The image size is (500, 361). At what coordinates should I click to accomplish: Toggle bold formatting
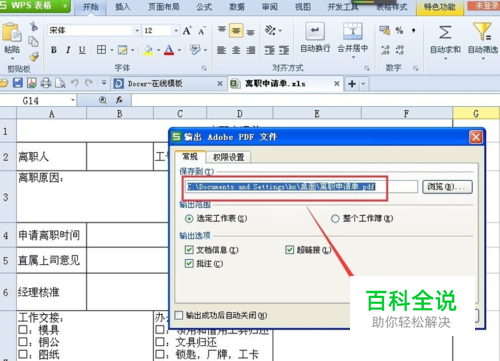53,50
